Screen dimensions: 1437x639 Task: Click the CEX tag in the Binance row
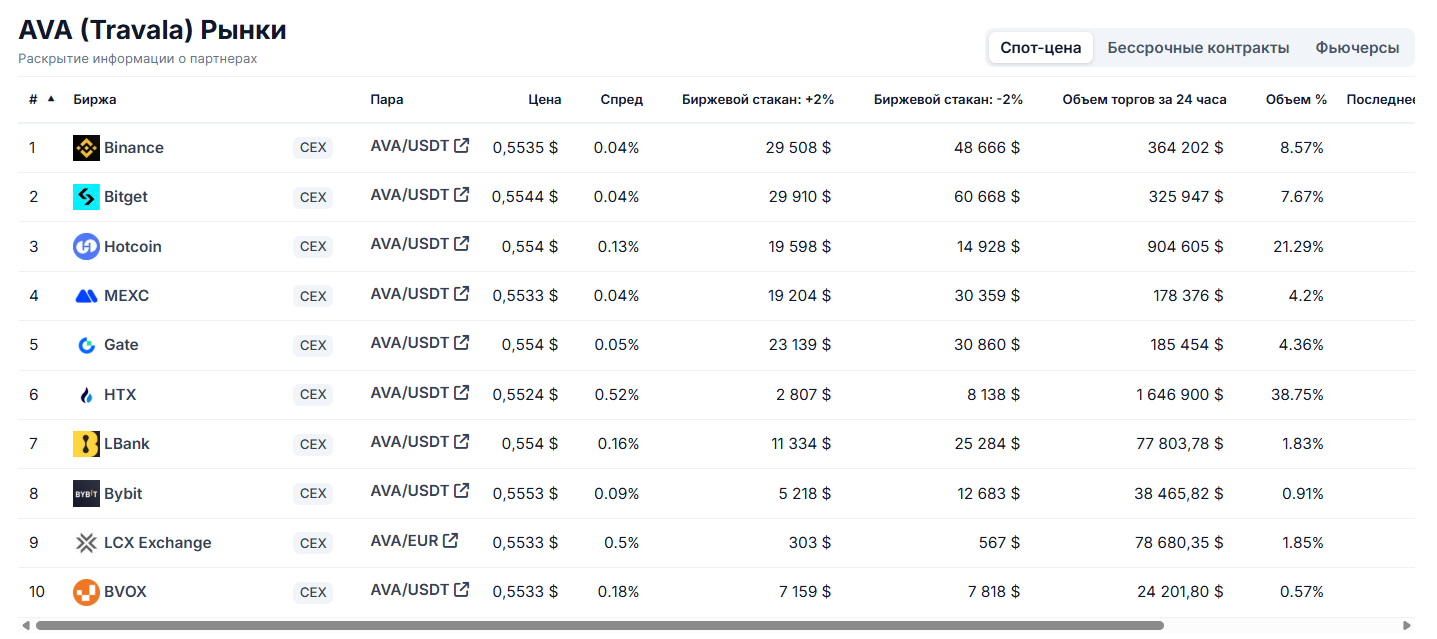[x=313, y=148]
